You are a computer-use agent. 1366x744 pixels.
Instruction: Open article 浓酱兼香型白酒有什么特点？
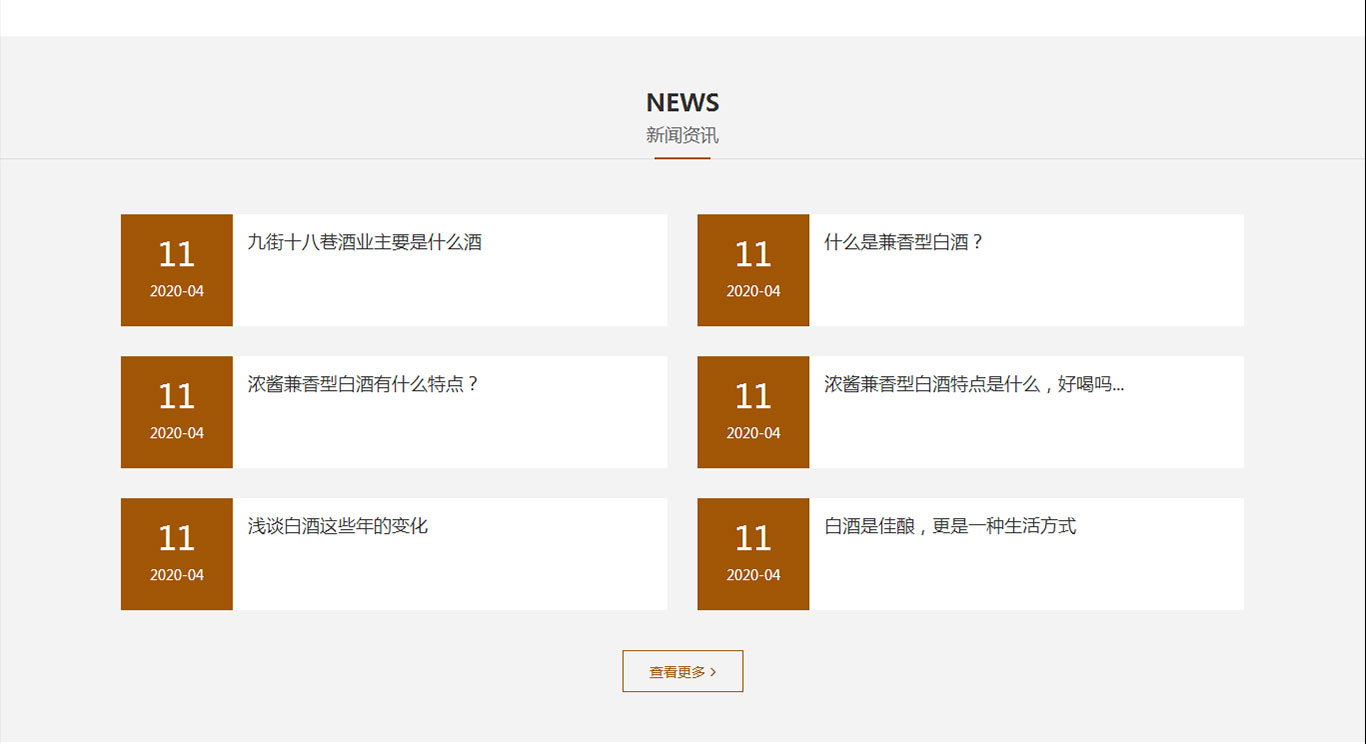[x=364, y=384]
